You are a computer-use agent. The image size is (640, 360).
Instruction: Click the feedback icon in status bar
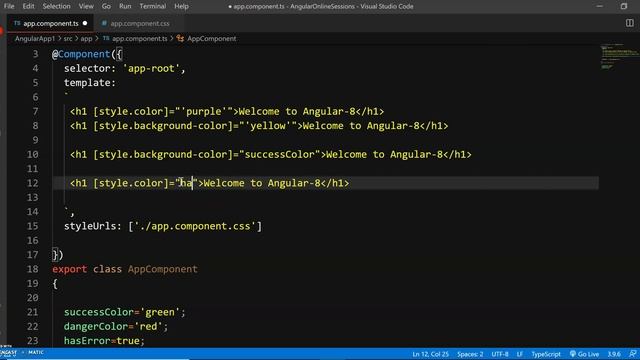[x=632, y=354]
